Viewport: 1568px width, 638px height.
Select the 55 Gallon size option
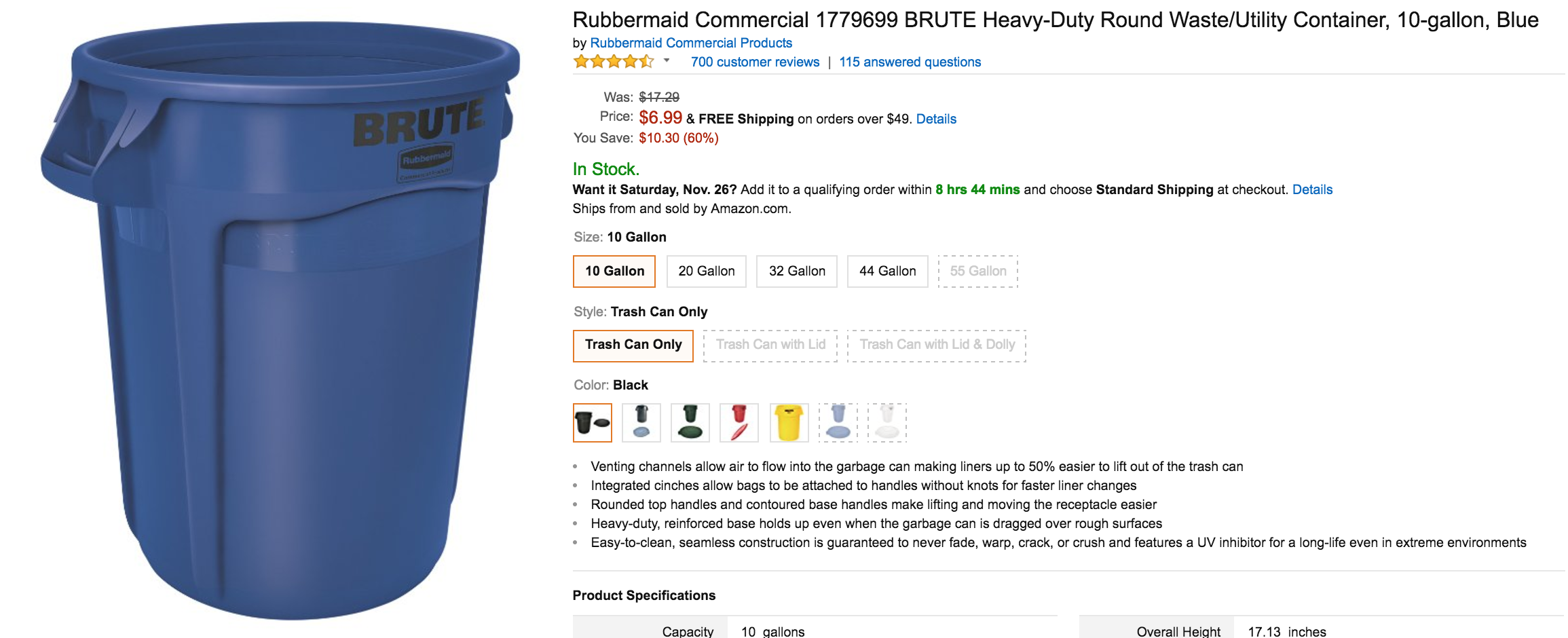tap(977, 271)
